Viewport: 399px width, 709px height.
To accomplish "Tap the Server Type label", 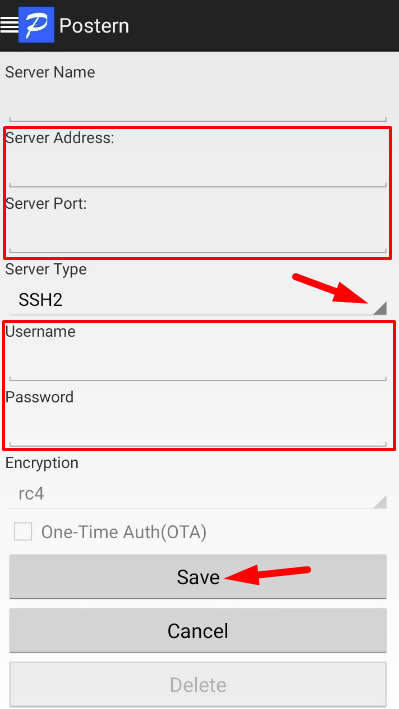I will click(46, 269).
